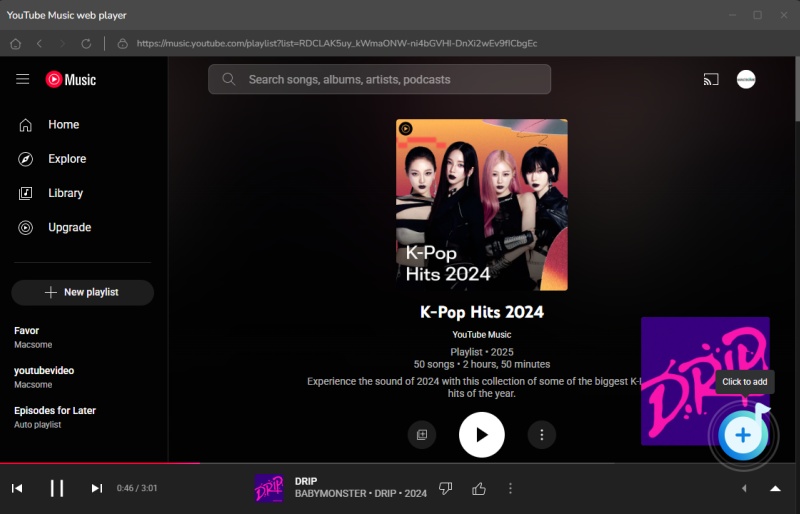Reload the page with refresh icon

[86, 43]
